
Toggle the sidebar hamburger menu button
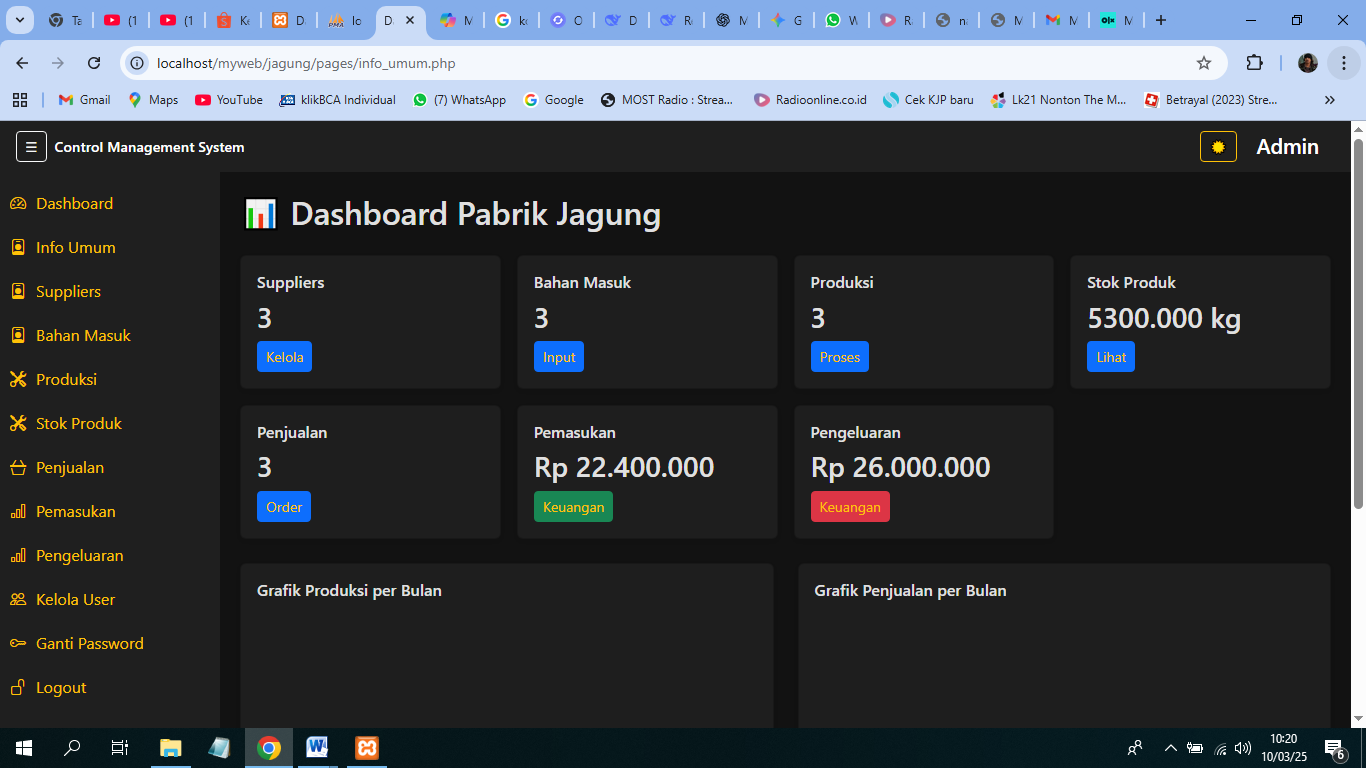[x=31, y=147]
